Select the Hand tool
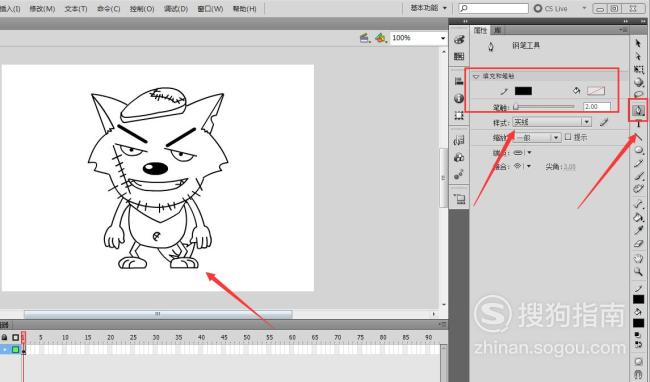The width and height of the screenshot is (650, 382). point(638,259)
